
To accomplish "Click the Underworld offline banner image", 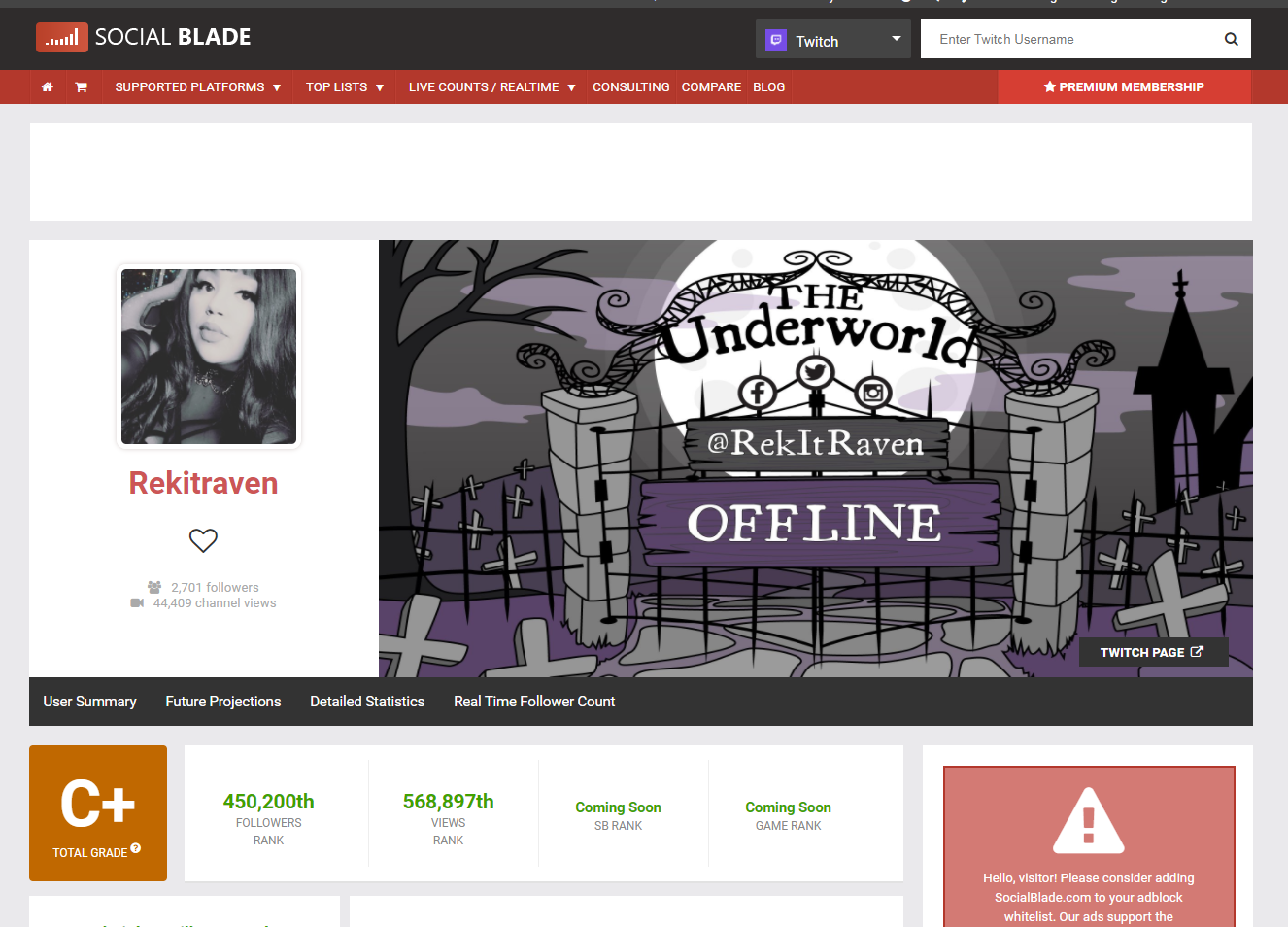I will coord(816,459).
